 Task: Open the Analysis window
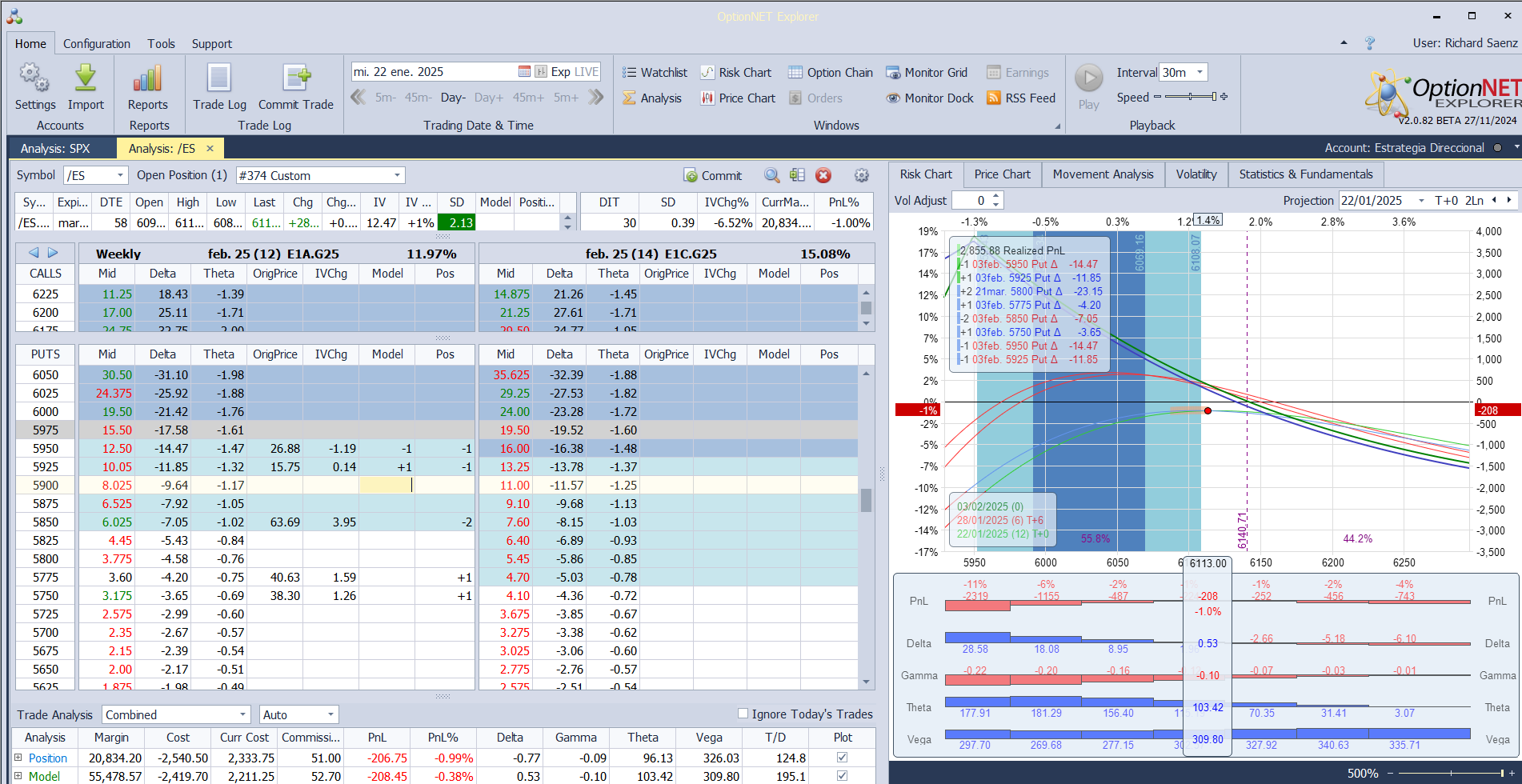coord(652,98)
